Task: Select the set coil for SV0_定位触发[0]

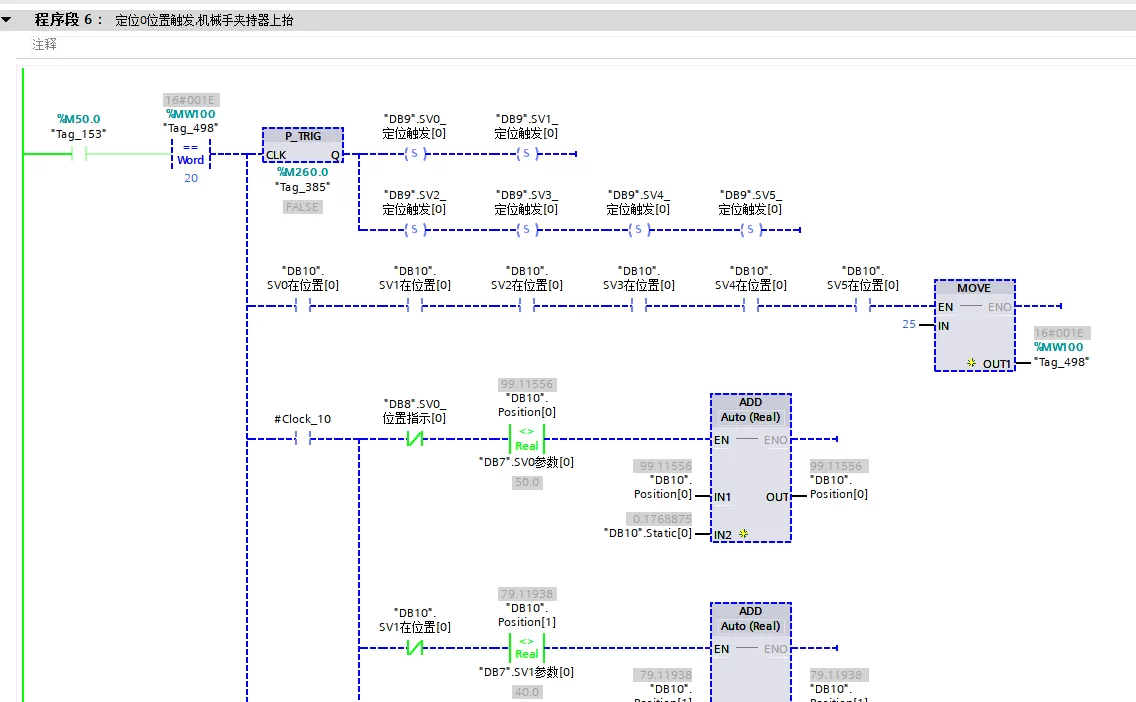Action: point(414,154)
